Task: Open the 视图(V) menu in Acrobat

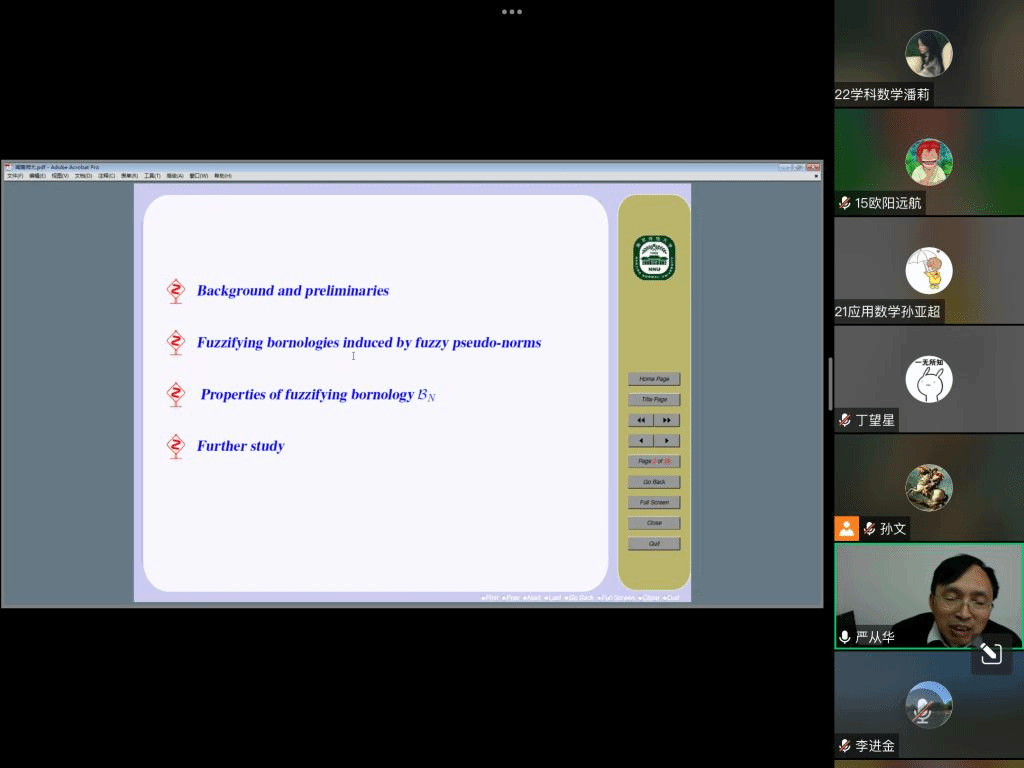Action: click(x=59, y=176)
